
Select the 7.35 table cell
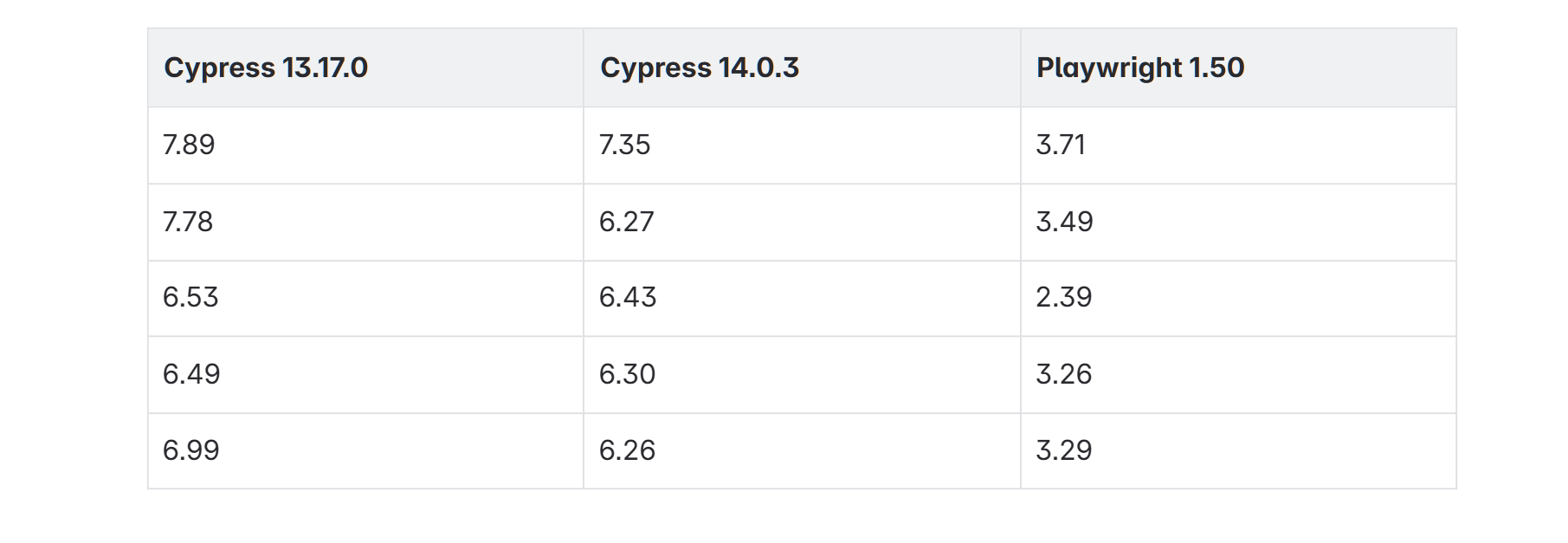802,145
